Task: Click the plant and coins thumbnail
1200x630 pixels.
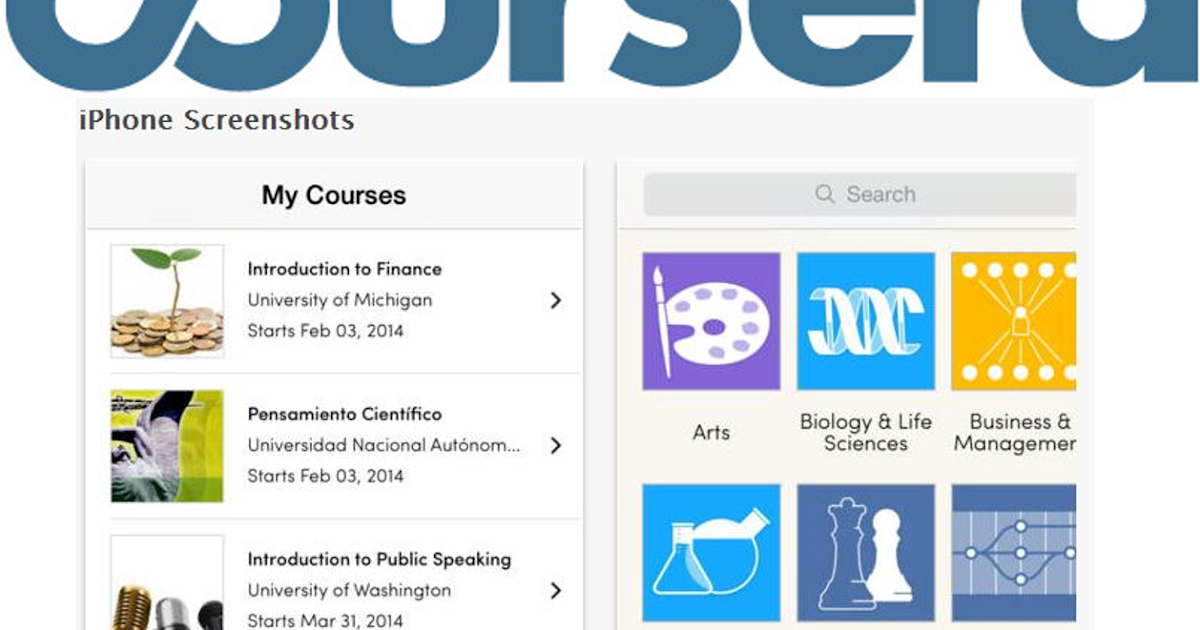Action: point(167,301)
